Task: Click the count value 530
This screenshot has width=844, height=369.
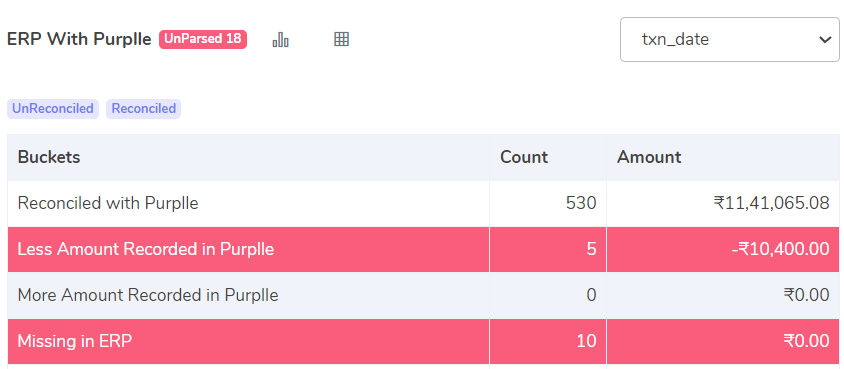Action: click(581, 203)
